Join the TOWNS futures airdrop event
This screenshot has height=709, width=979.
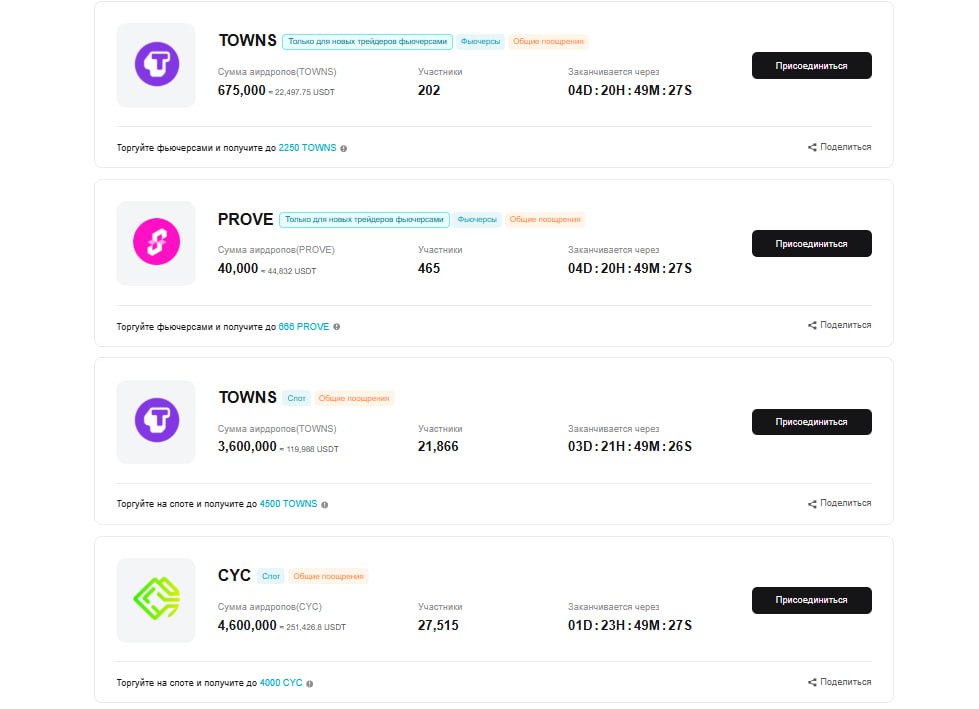(812, 66)
